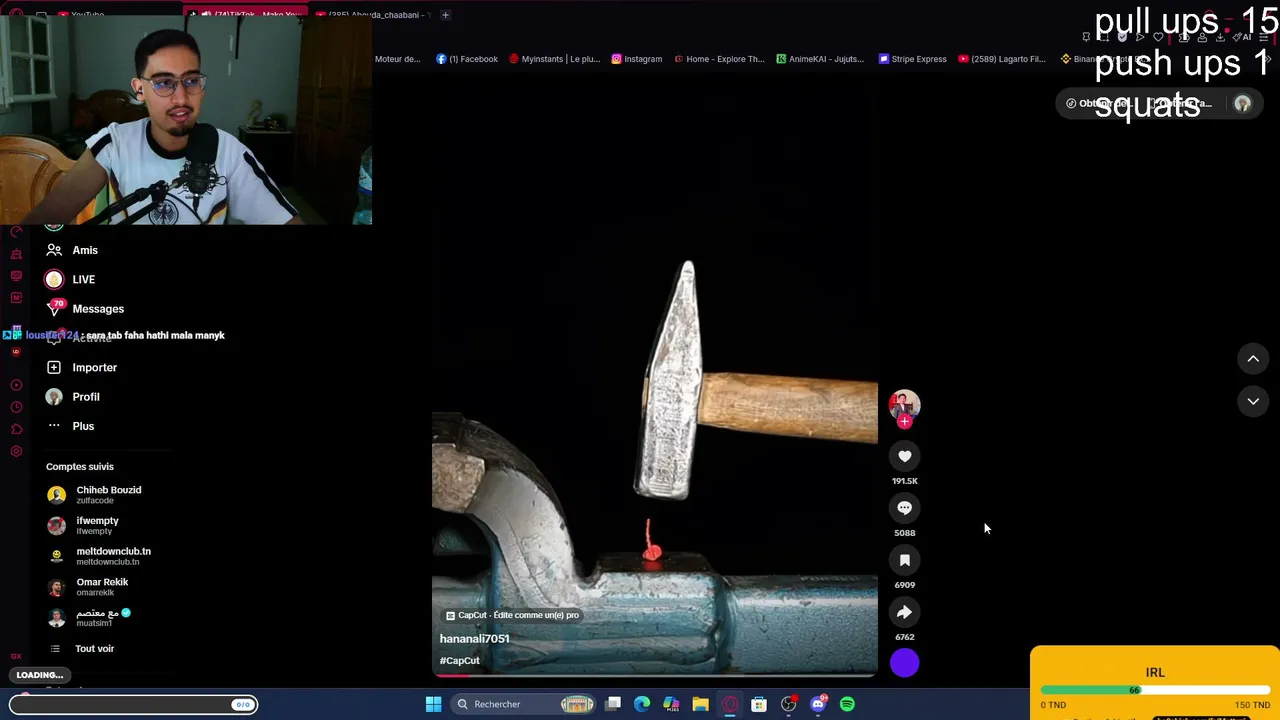This screenshot has width=1280, height=720.
Task: Open the ifwempty followed account
Action: point(83,525)
